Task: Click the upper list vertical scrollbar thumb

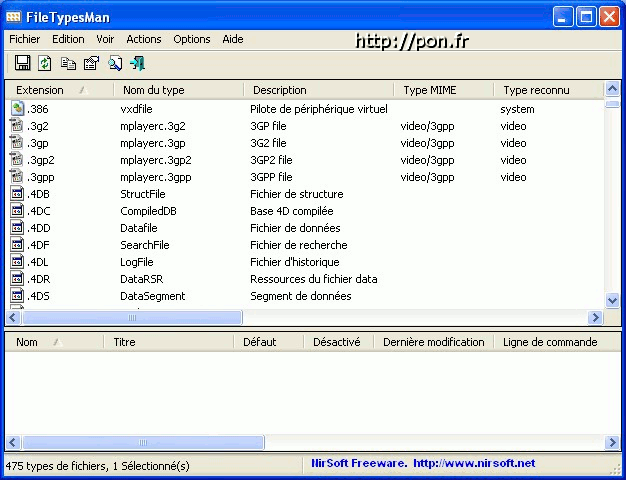Action: point(612,103)
